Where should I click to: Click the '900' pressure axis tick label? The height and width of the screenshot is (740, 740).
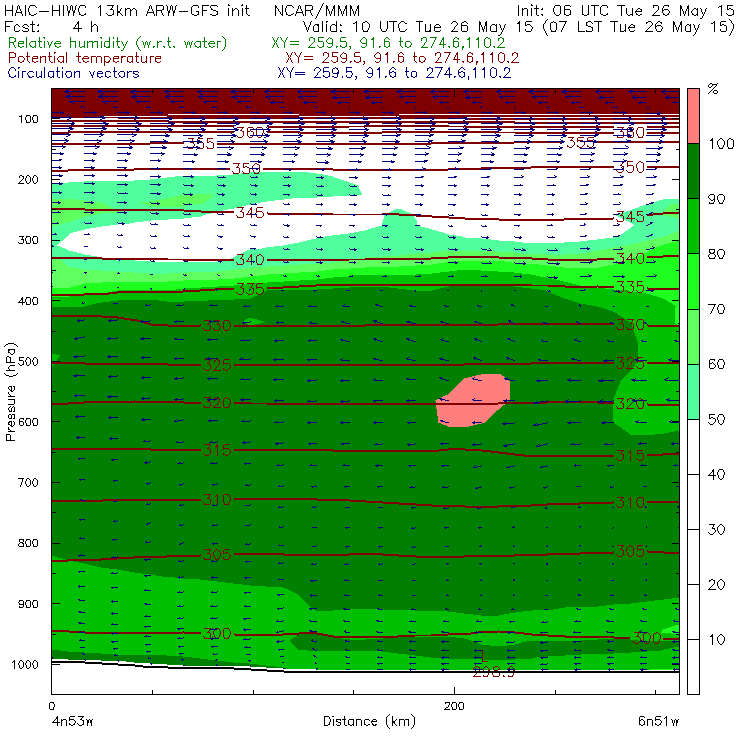pos(28,604)
